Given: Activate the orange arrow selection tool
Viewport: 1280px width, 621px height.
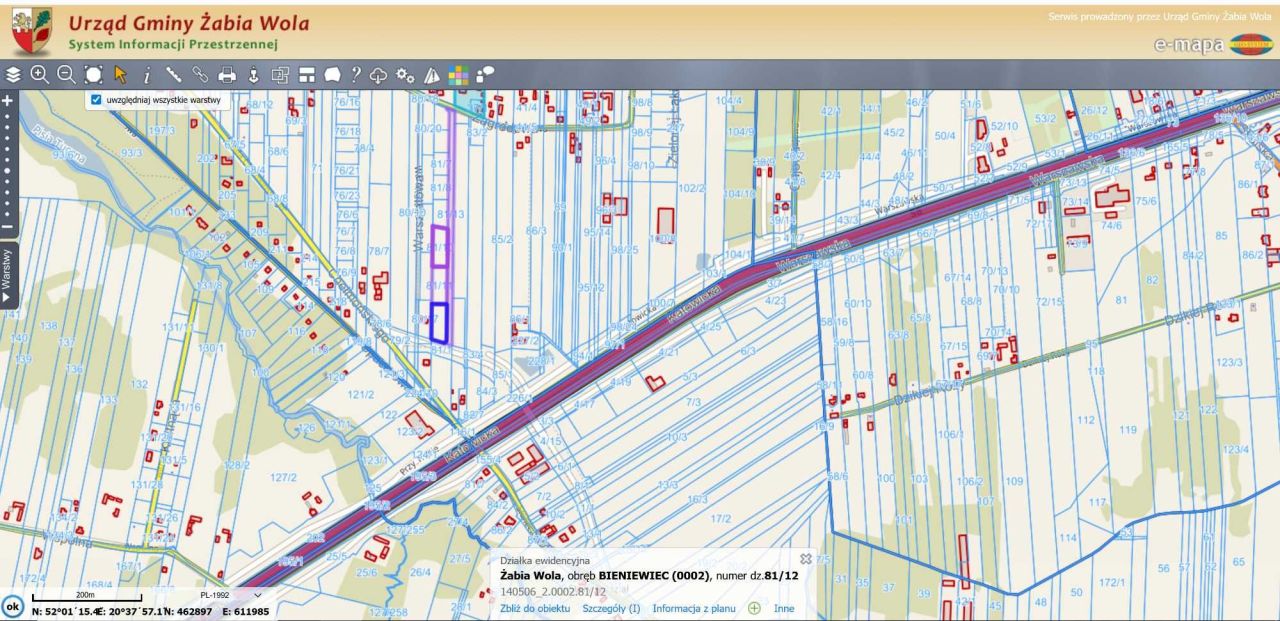Looking at the screenshot, I should click(120, 75).
